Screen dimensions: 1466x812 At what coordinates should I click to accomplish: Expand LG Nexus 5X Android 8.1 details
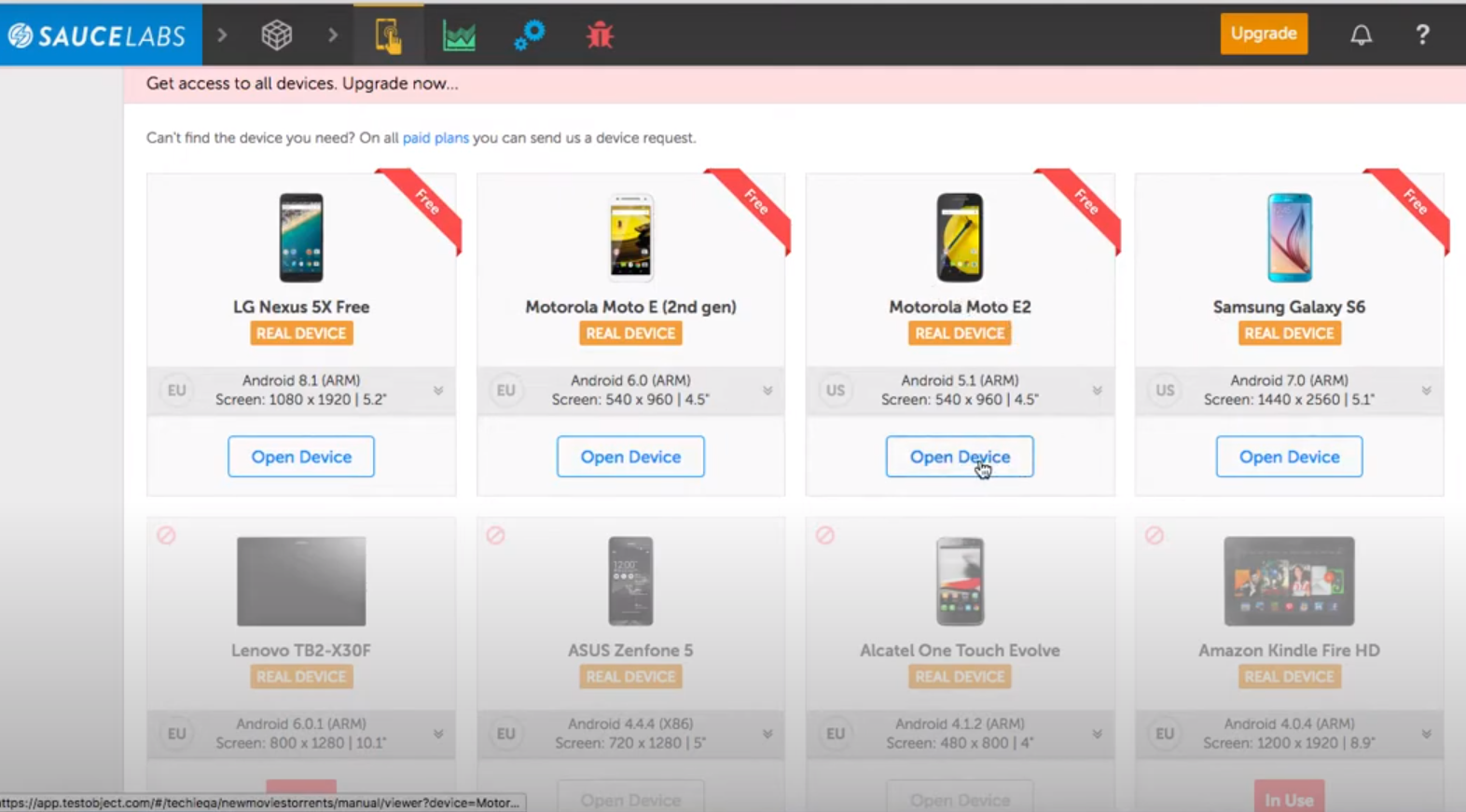438,391
